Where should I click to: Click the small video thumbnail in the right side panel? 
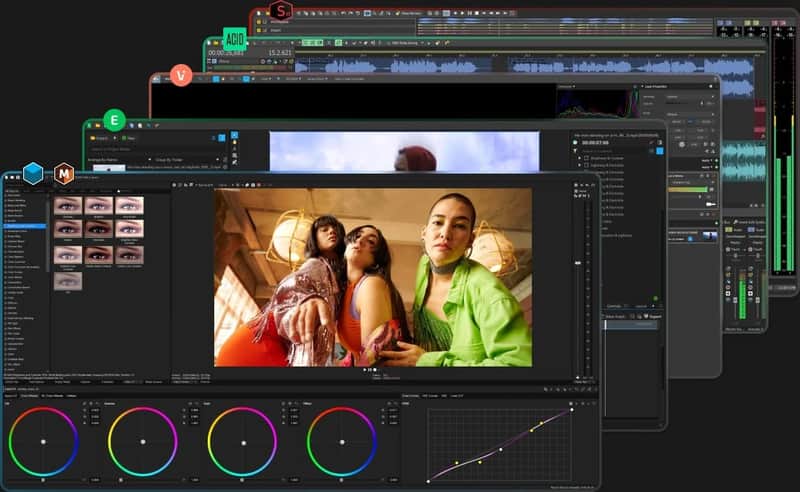point(710,236)
